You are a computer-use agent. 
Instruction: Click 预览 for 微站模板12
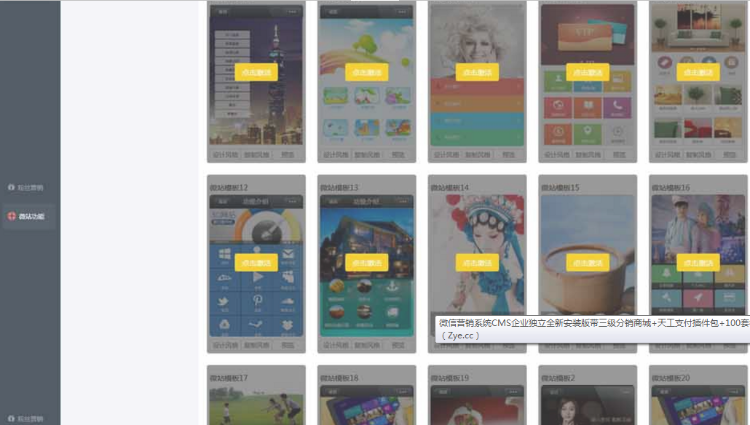287,345
